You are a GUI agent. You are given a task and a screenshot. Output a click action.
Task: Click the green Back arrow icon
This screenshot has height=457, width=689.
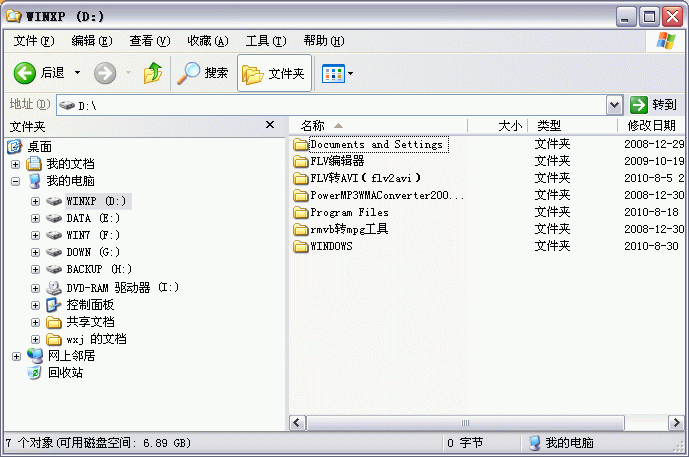[25, 73]
